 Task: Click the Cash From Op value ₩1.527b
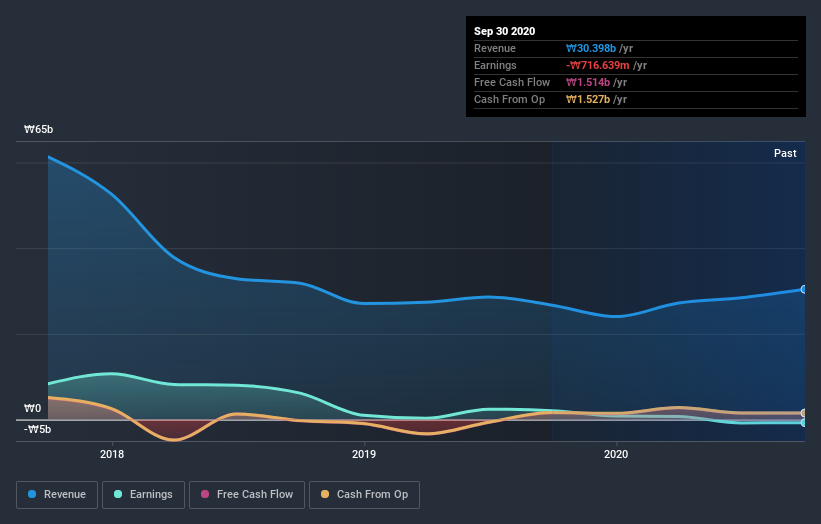pyautogui.click(x=587, y=99)
